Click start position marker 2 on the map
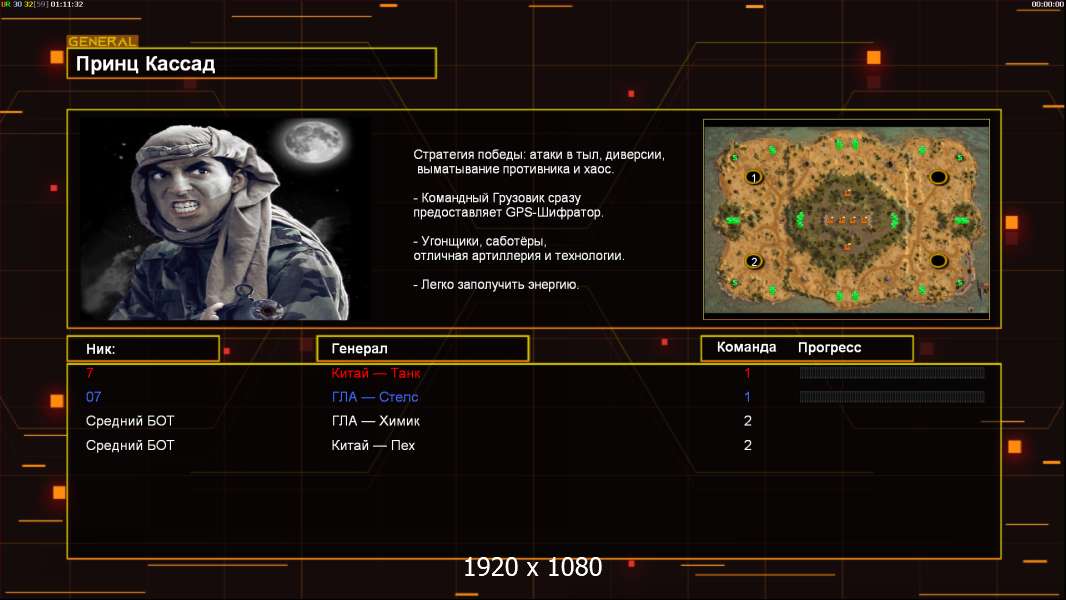The image size is (1066, 600). click(x=753, y=262)
